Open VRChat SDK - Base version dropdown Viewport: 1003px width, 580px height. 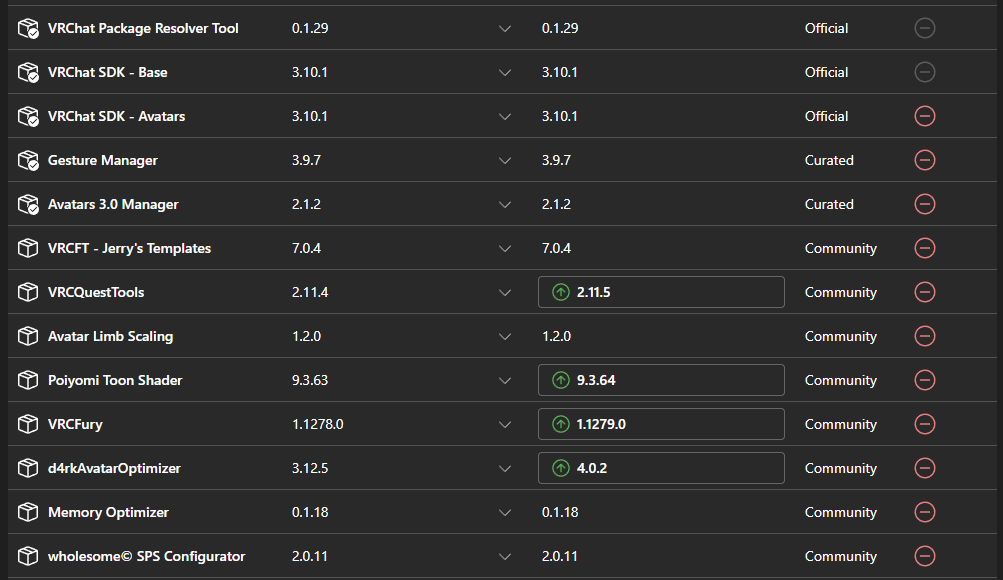click(x=505, y=72)
